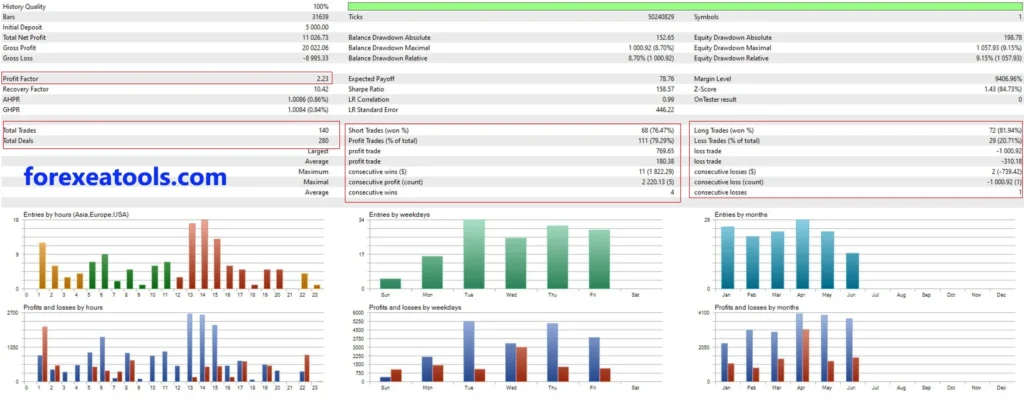This screenshot has height=402, width=1024.
Task: Click the LR Standard Error value 446.22
Action: (665, 110)
